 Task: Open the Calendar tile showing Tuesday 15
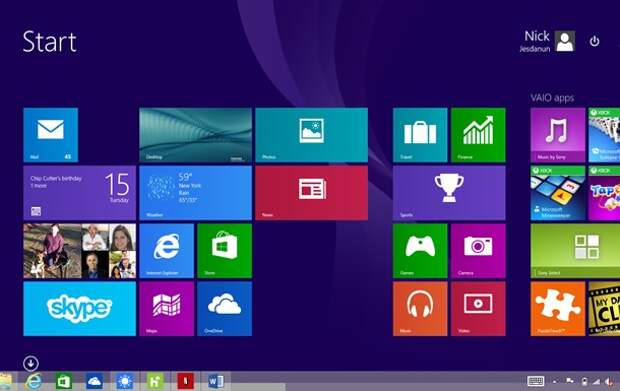point(79,193)
